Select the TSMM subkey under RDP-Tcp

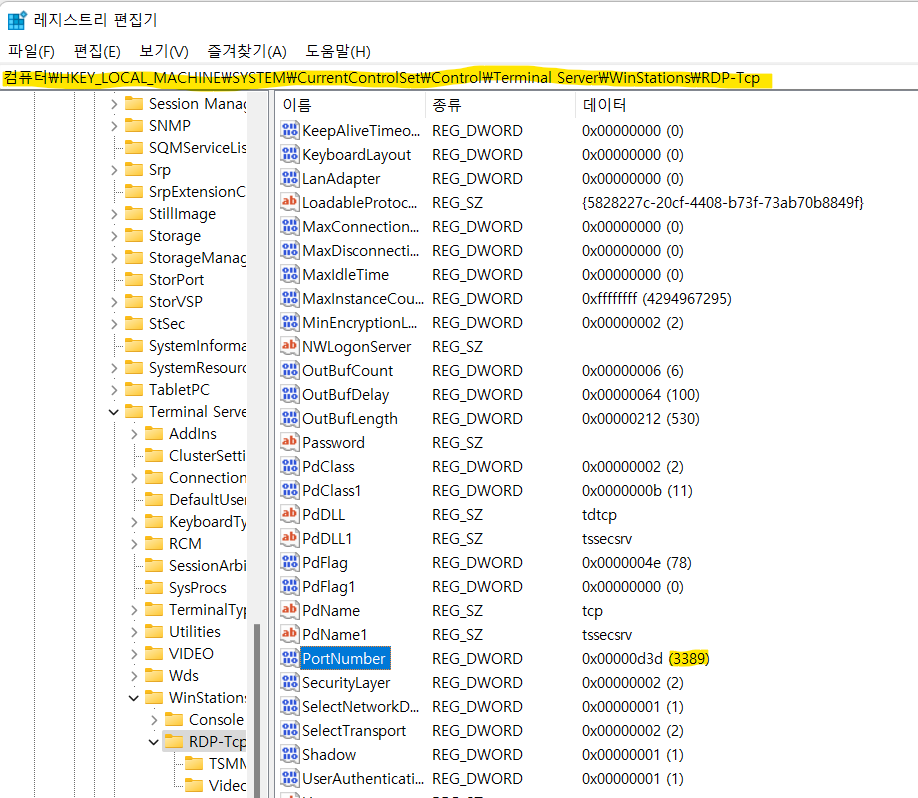pos(227,764)
